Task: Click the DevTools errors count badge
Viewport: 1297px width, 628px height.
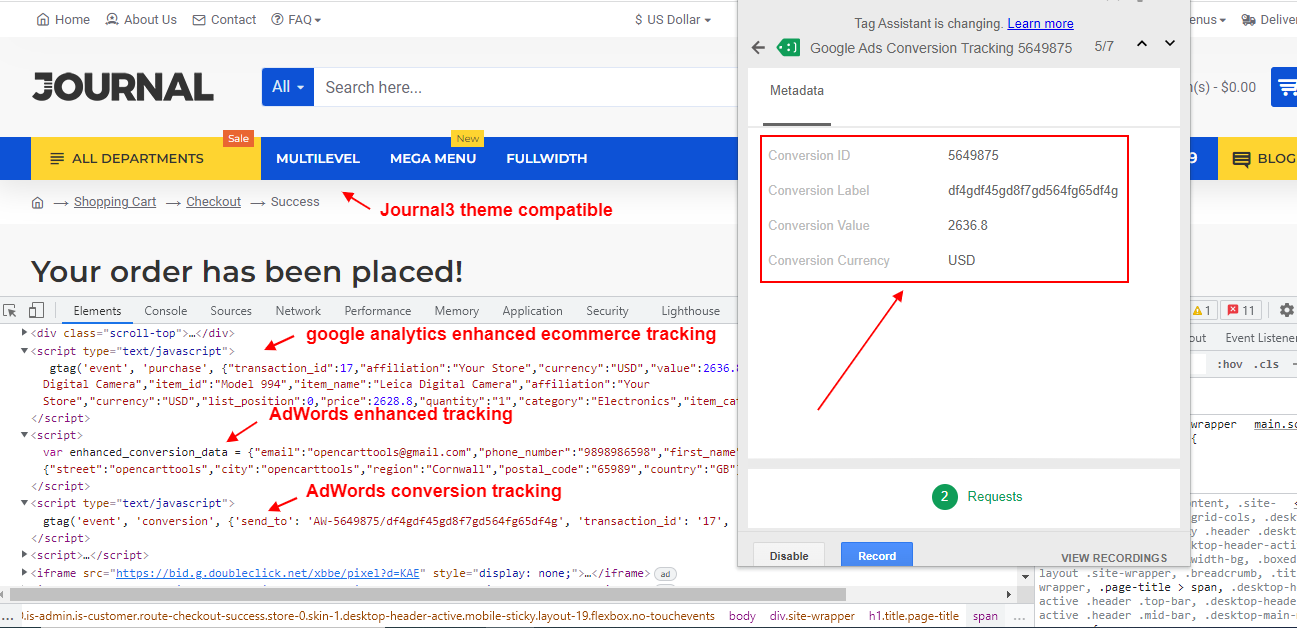Action: click(1243, 310)
